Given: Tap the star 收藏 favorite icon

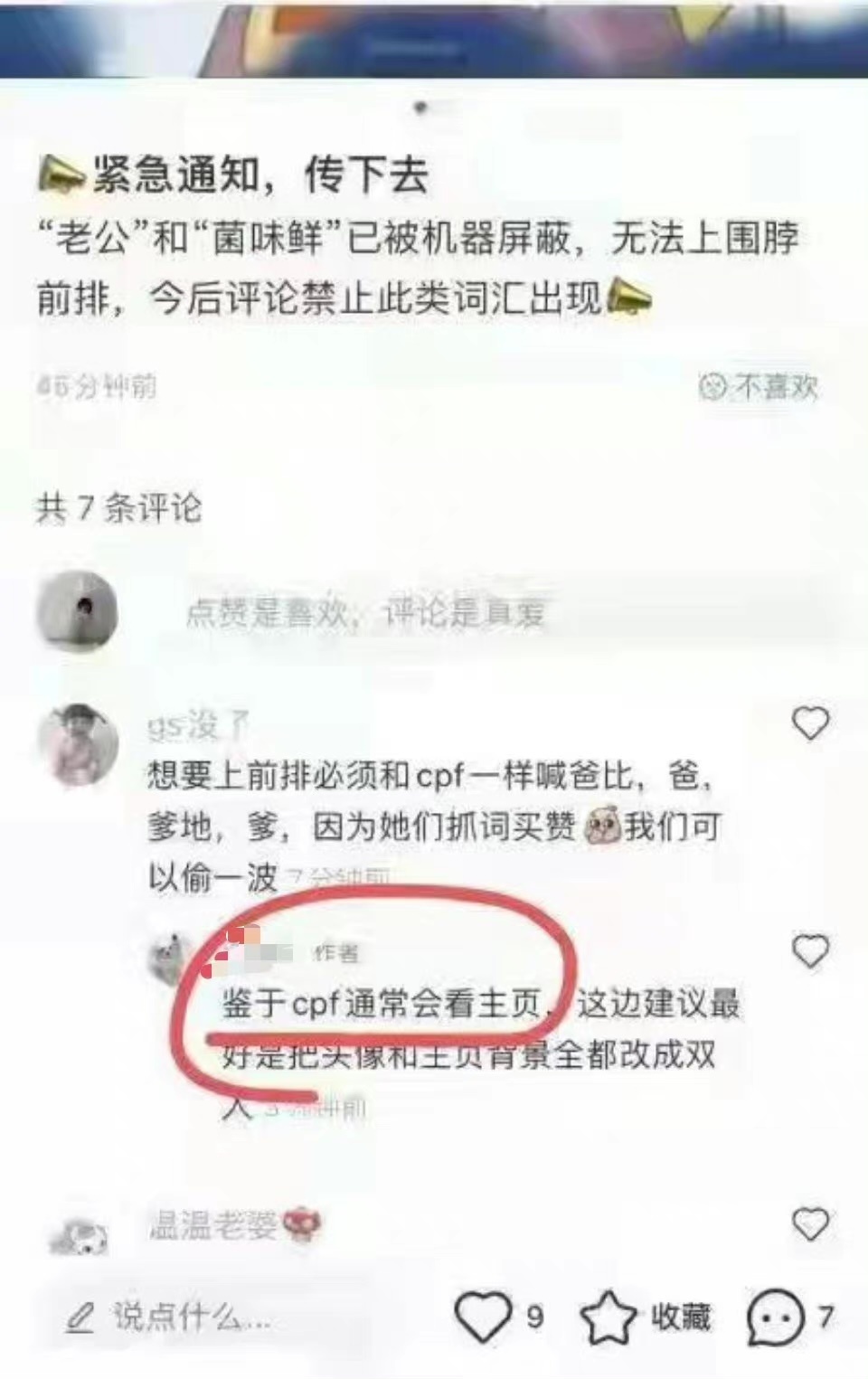Looking at the screenshot, I should click(608, 1317).
